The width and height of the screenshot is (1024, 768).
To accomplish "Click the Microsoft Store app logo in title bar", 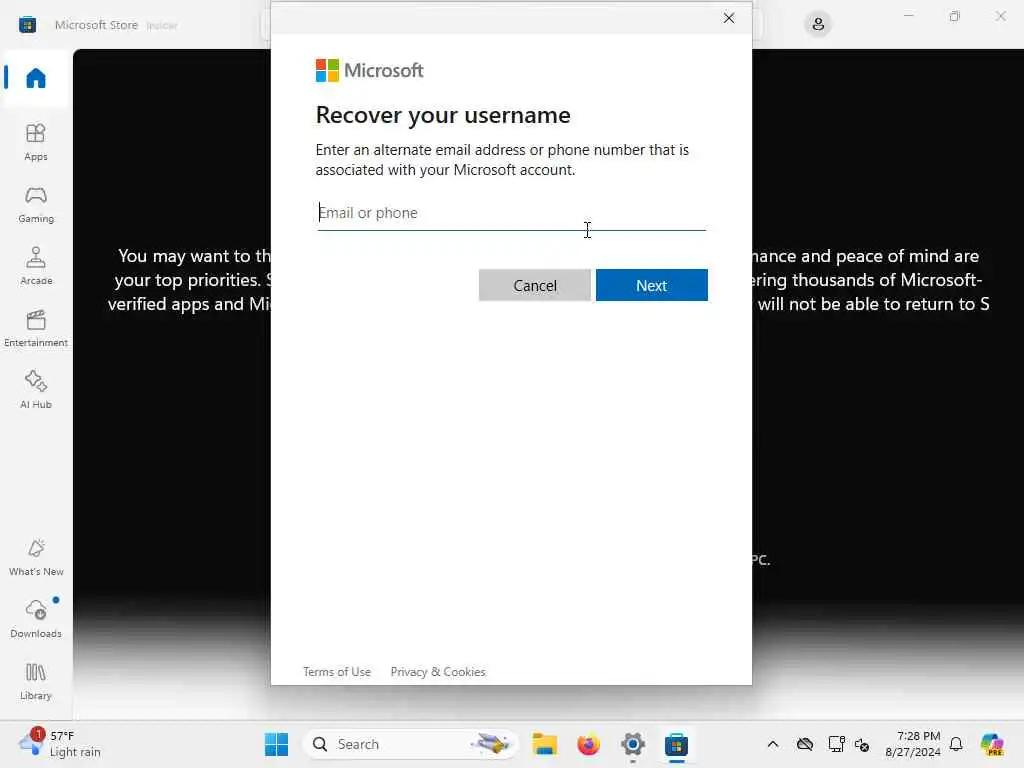I will click(x=27, y=25).
